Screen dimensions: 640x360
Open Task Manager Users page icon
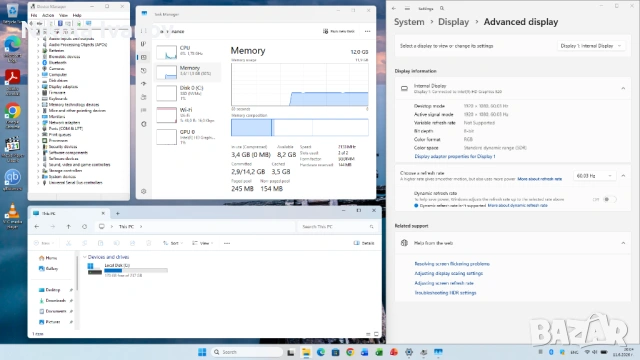click(x=144, y=97)
